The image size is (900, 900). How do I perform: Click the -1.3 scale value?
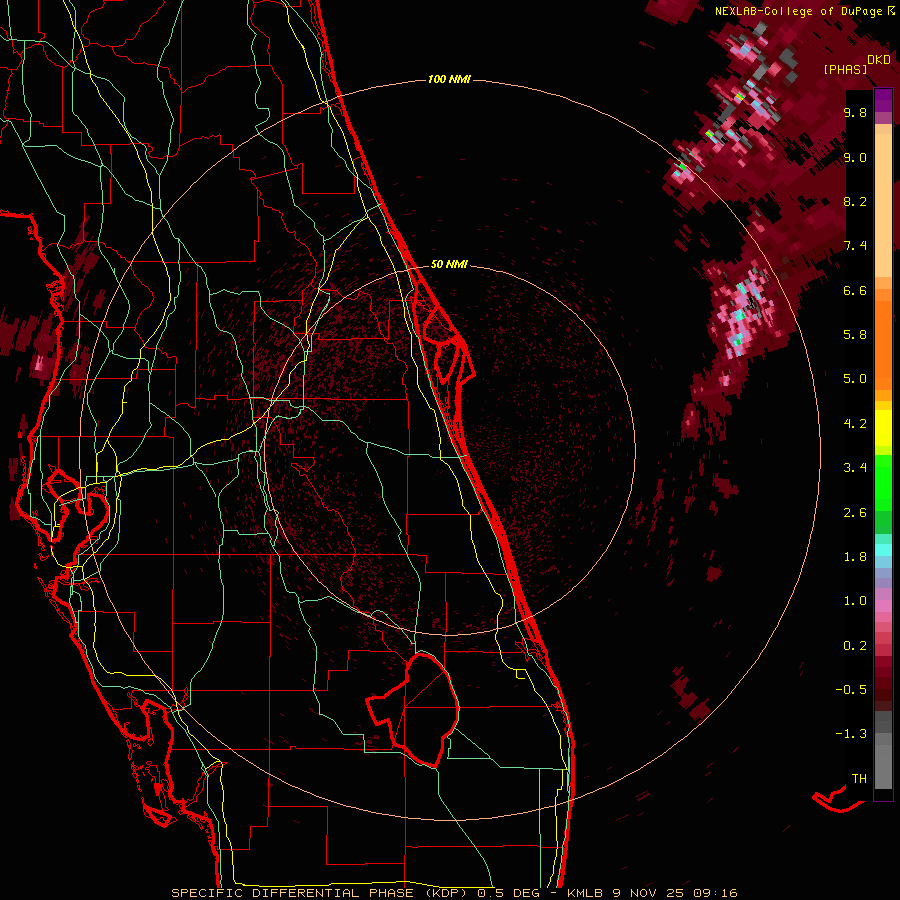pos(851,734)
